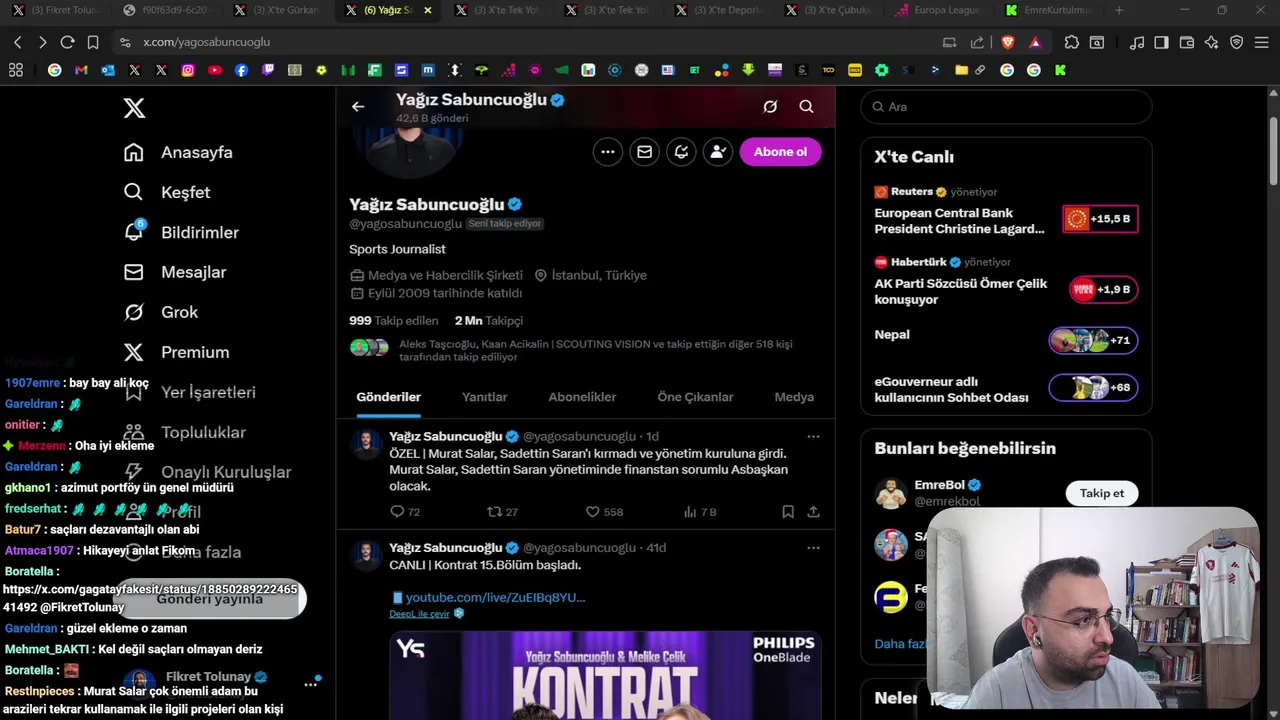
Task: Turn on post notifications bell on profile
Action: (x=681, y=152)
